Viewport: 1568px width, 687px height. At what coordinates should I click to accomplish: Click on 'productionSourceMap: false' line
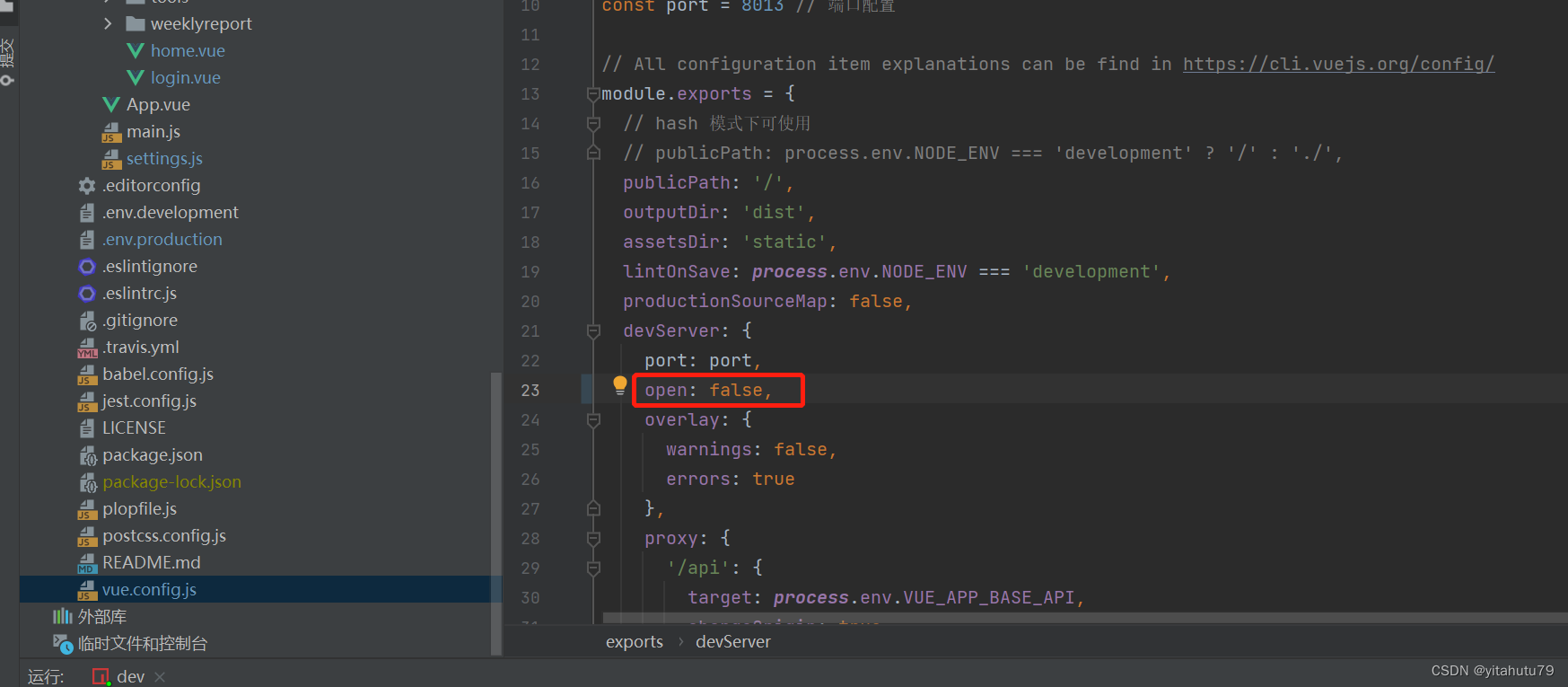tap(767, 301)
